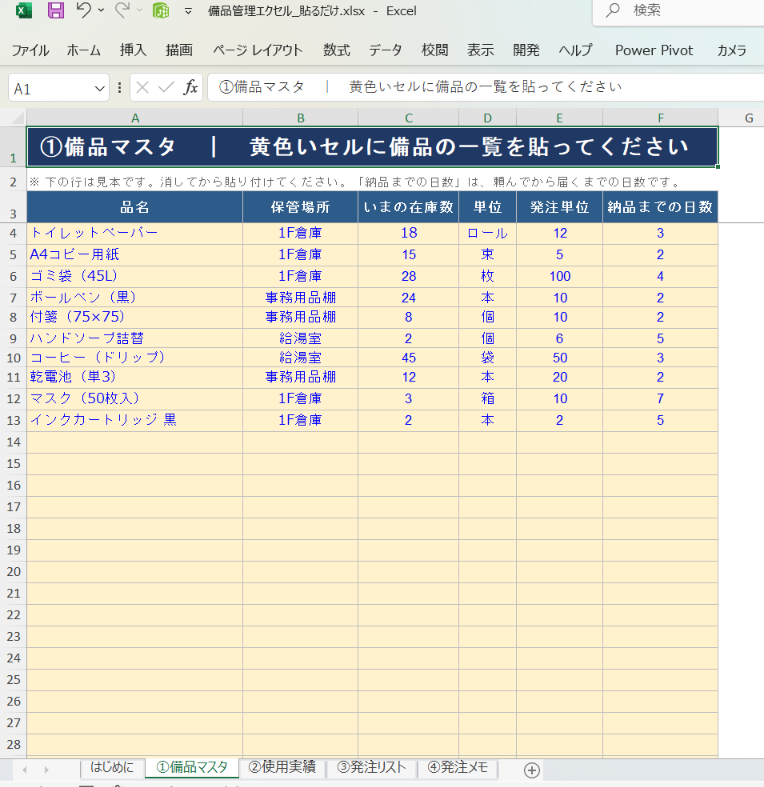
Task: Click the redo arrow icon
Action: point(122,10)
